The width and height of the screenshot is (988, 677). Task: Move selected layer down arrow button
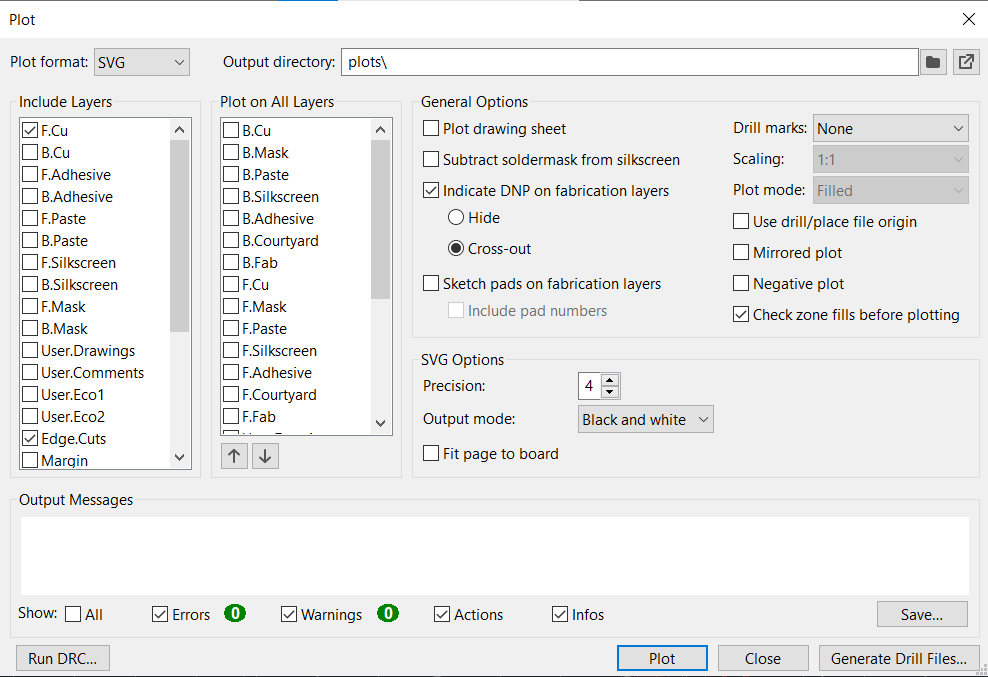pyautogui.click(x=265, y=456)
